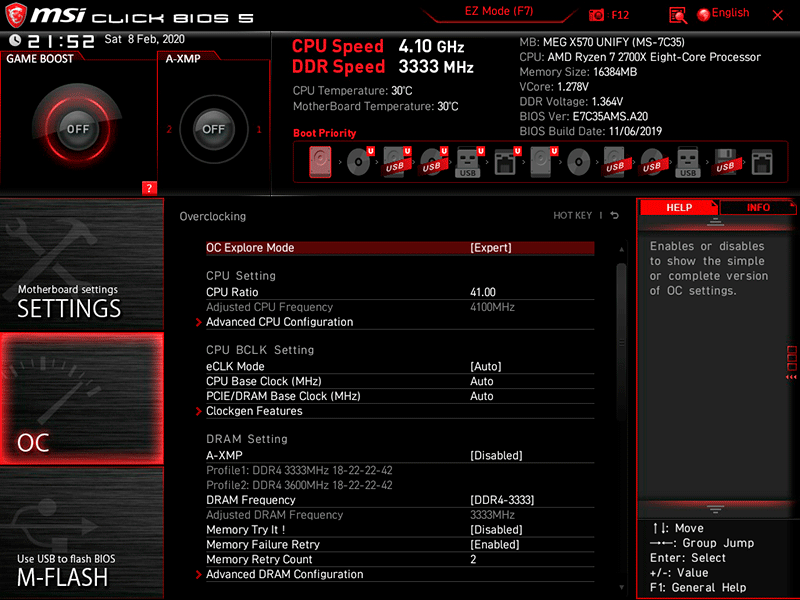Screen dimensions: 800x600
Task: Click scroll-up arrow of settings list
Action: tap(621, 249)
